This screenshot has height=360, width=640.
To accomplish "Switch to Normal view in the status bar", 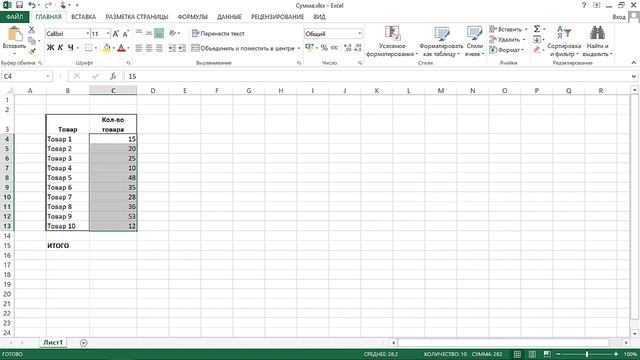I will point(517,354).
